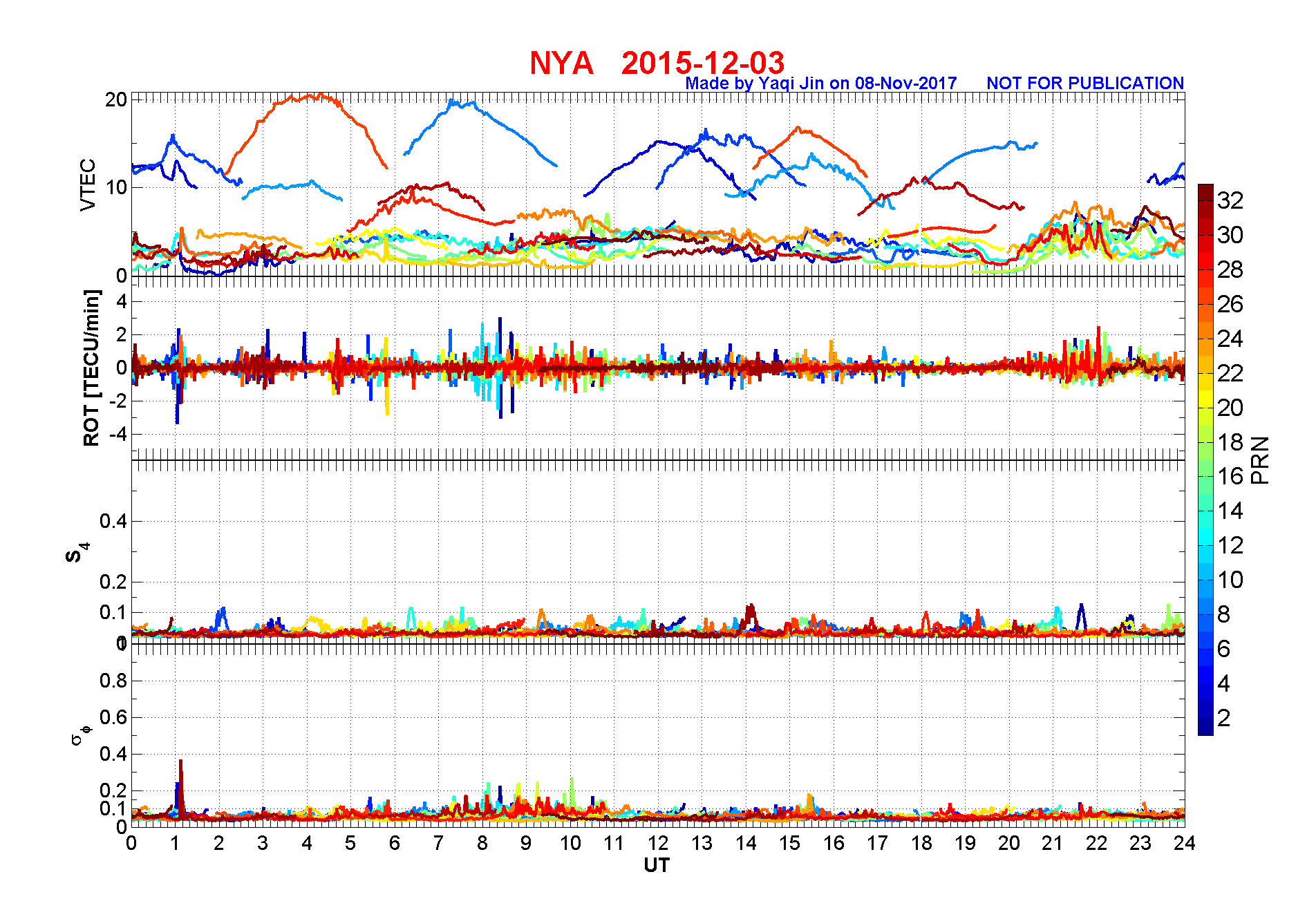Click the sigma-phi y-axis tick label 0.6

113,717
